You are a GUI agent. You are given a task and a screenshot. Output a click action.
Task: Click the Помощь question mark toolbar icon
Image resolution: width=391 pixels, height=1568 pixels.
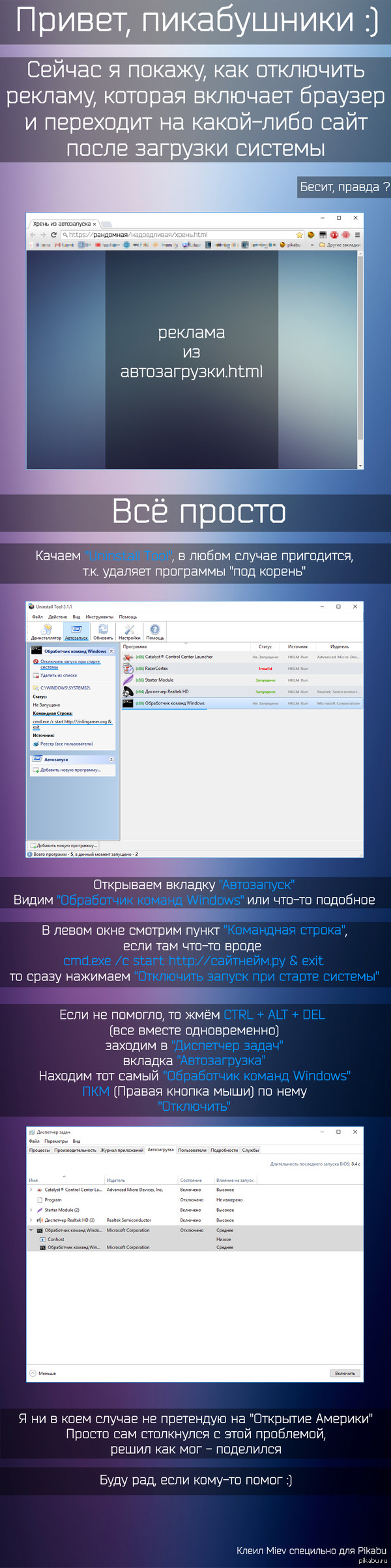click(155, 630)
